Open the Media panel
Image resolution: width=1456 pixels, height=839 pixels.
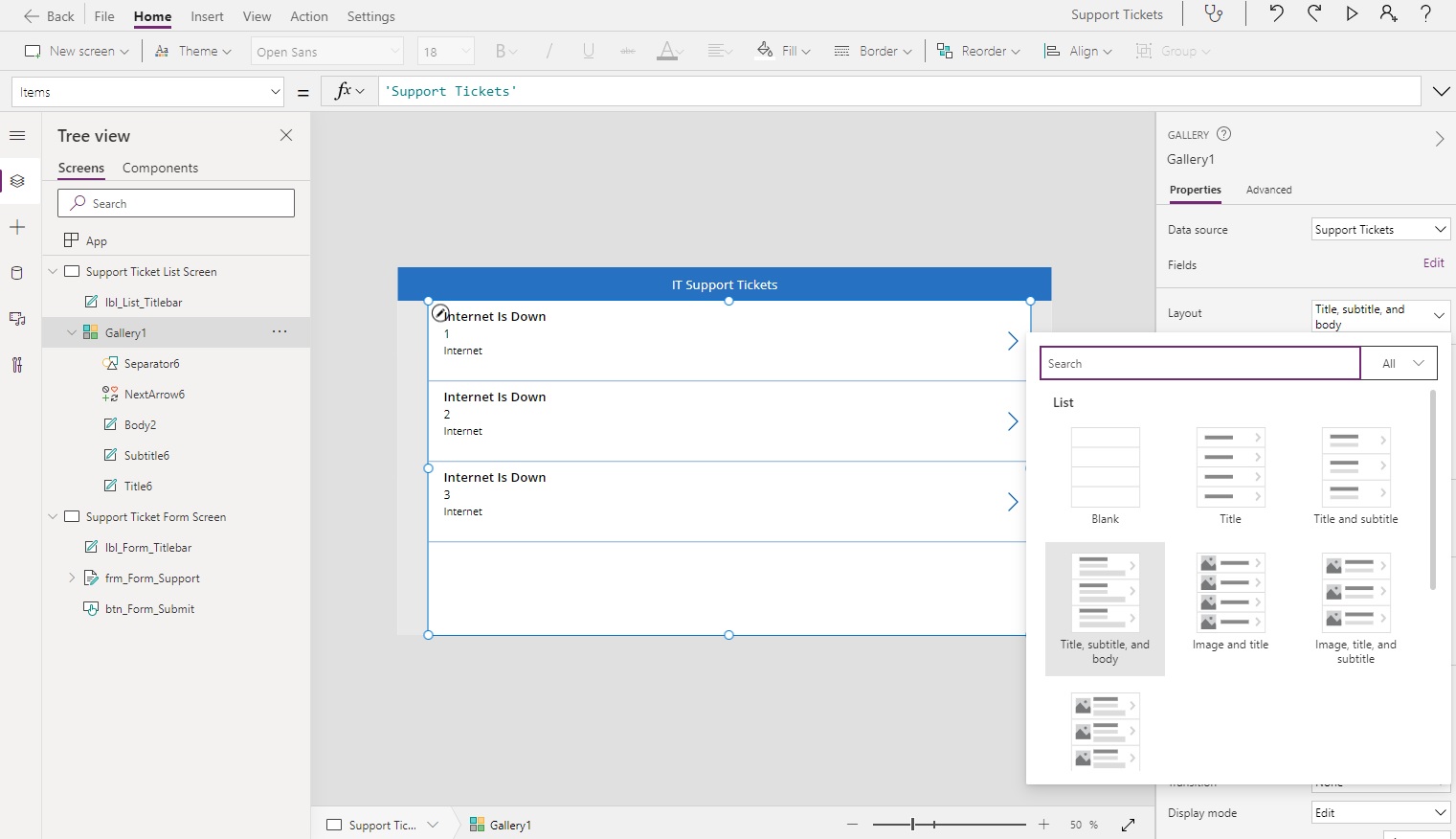click(x=17, y=319)
